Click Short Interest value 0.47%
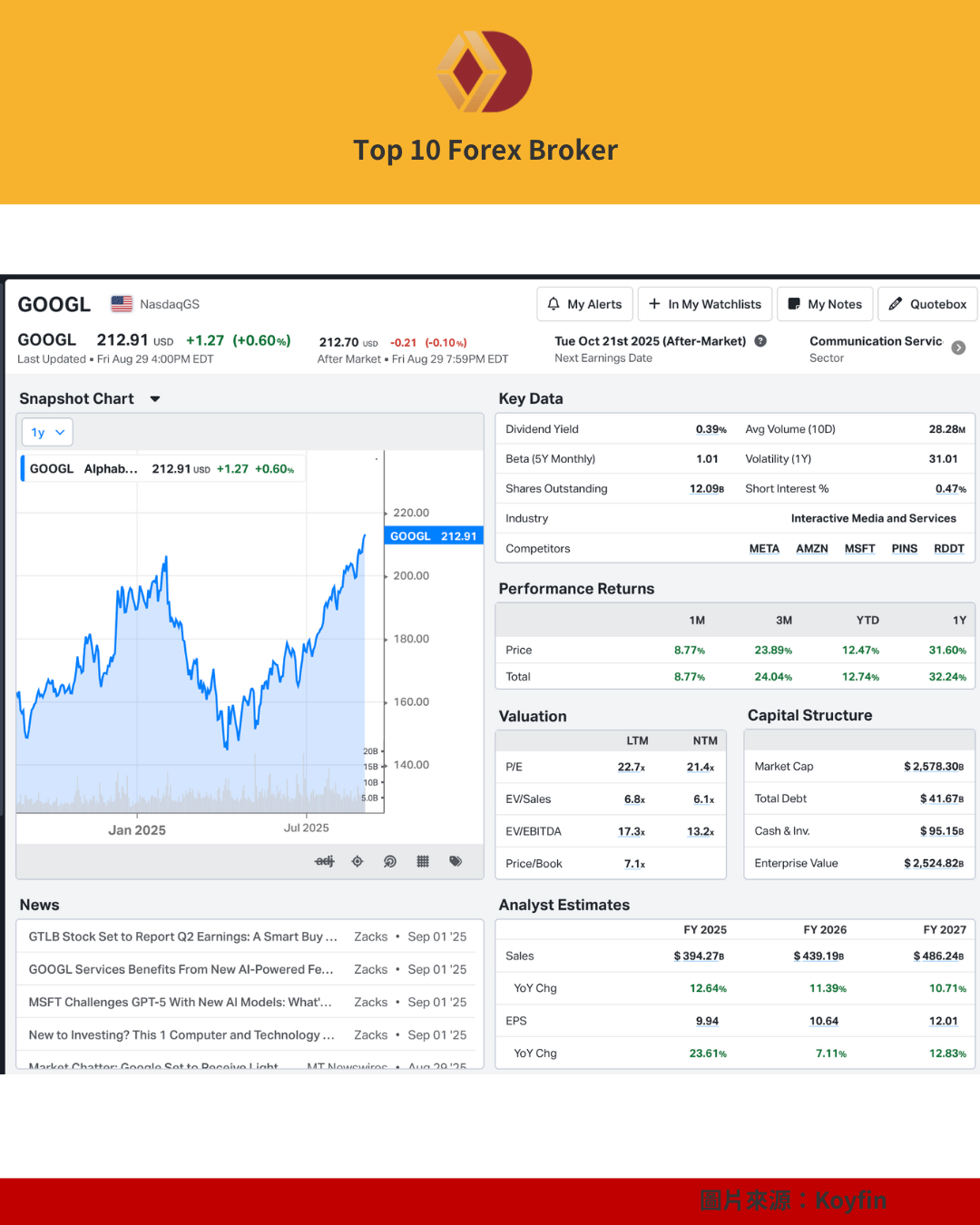This screenshot has height=1225, width=980. coord(951,488)
